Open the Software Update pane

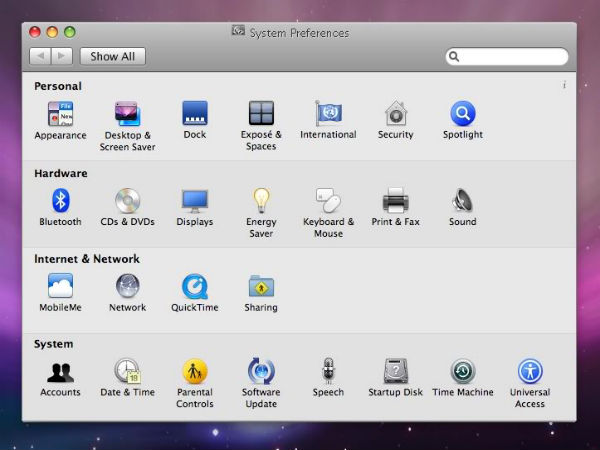click(261, 372)
